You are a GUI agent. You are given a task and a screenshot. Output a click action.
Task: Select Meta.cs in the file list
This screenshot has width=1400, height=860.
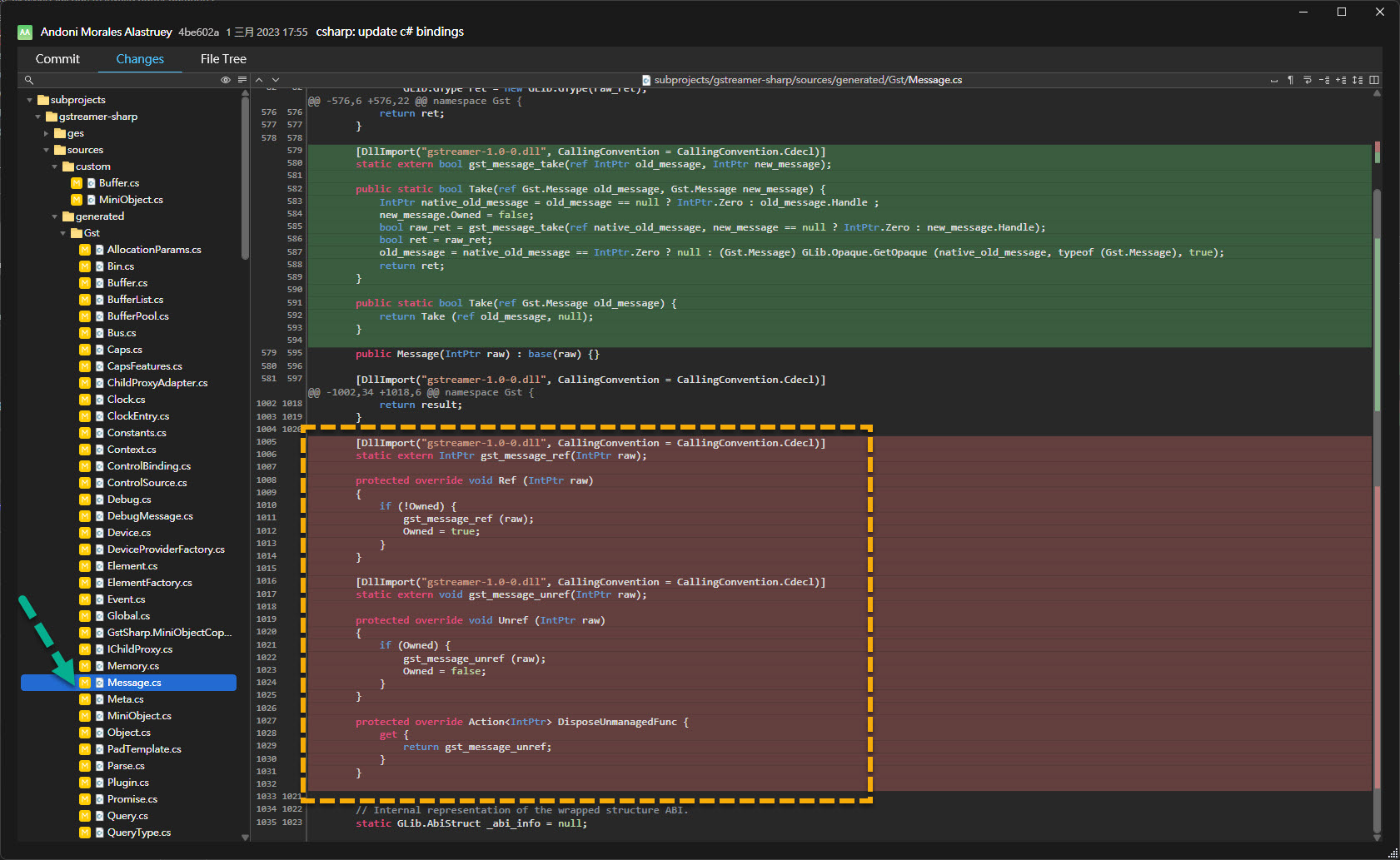125,699
